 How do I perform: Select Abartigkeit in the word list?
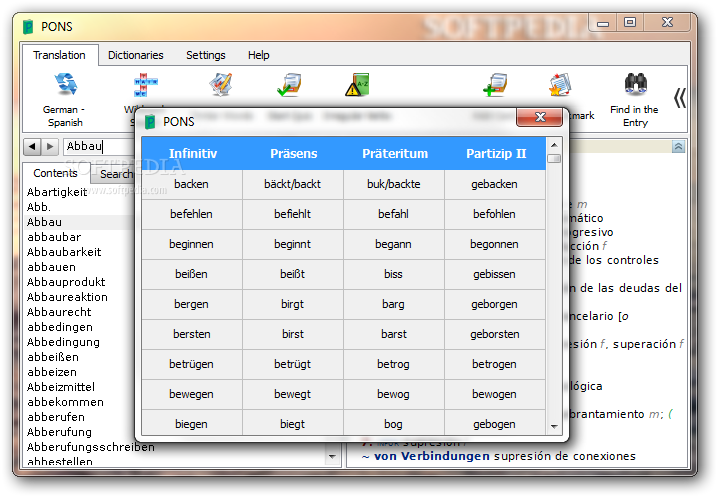tap(57, 192)
